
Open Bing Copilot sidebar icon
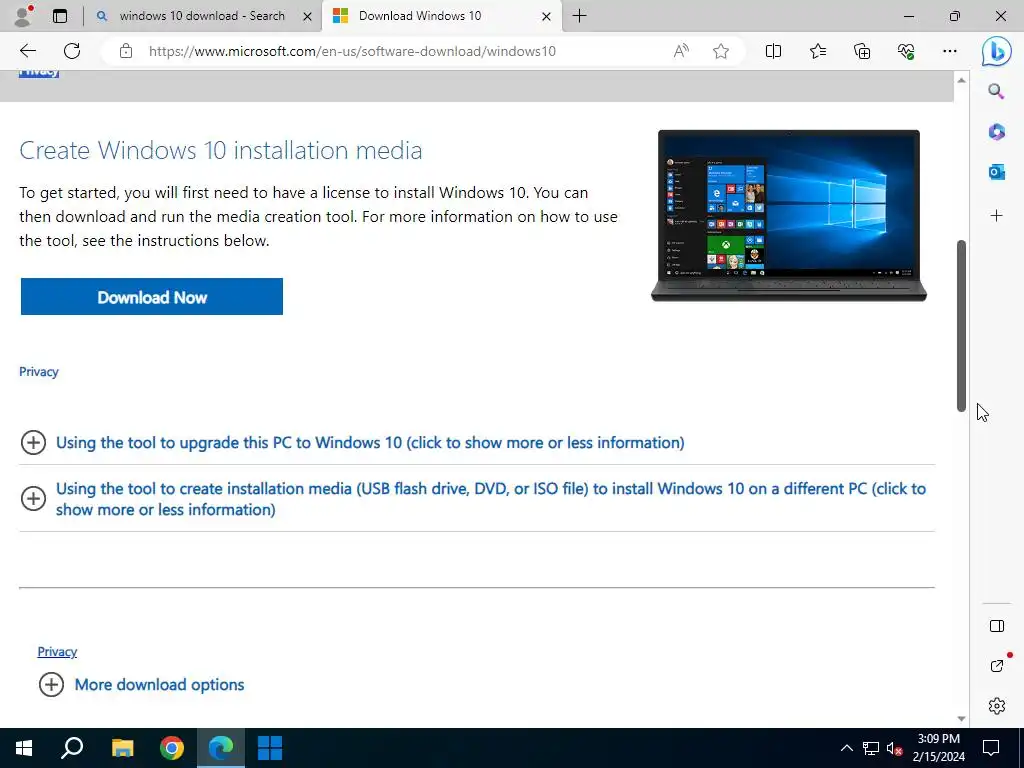(997, 51)
